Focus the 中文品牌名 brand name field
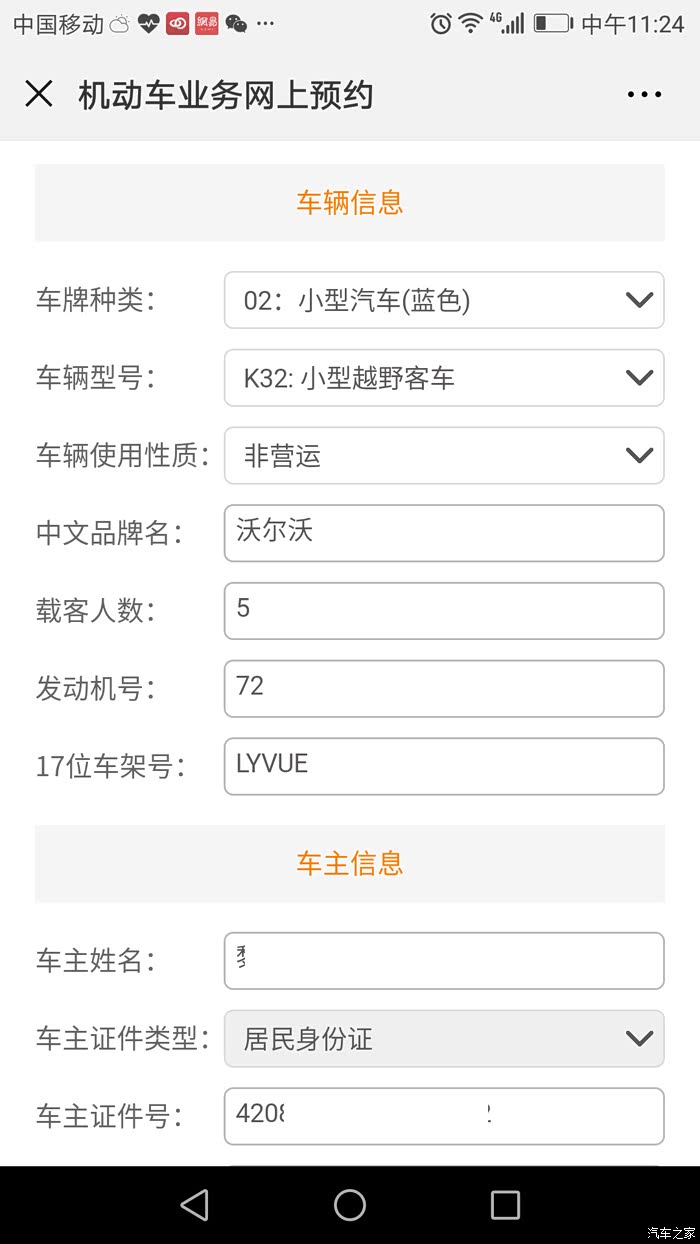700x1244 pixels. click(x=444, y=533)
